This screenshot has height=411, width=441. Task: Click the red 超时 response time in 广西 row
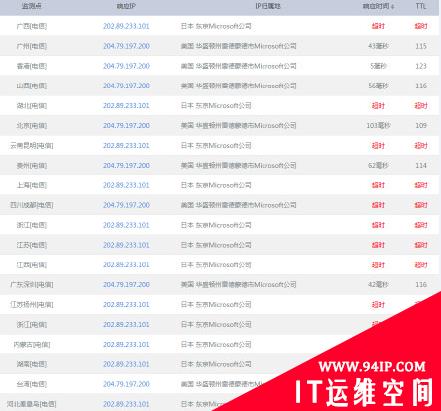378,26
